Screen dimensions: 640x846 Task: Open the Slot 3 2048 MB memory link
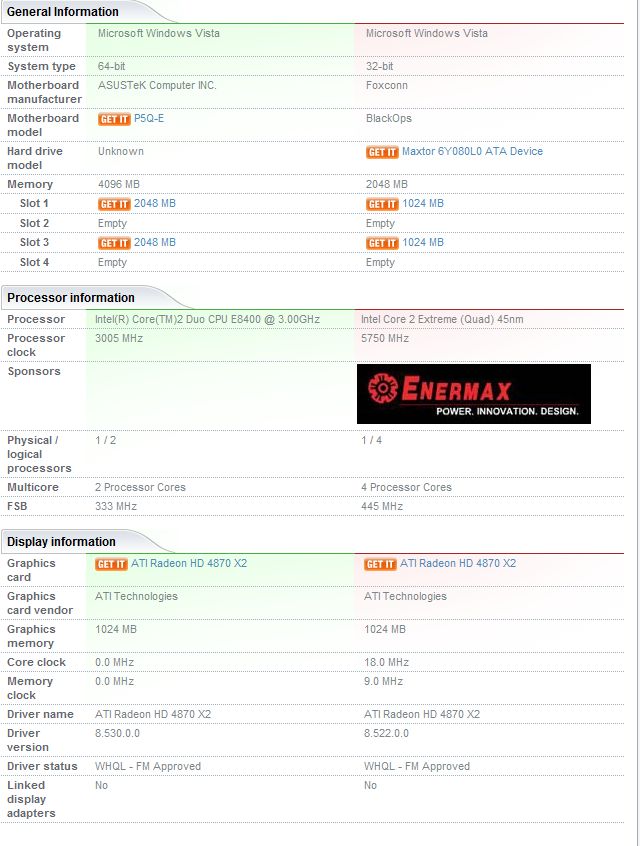[x=155, y=242]
